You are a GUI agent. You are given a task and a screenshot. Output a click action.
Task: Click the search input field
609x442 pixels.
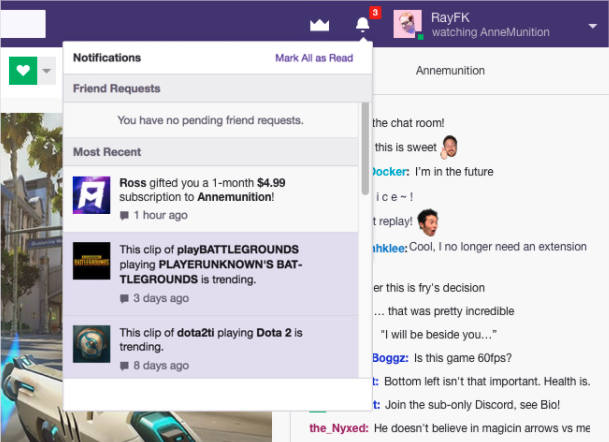point(23,24)
